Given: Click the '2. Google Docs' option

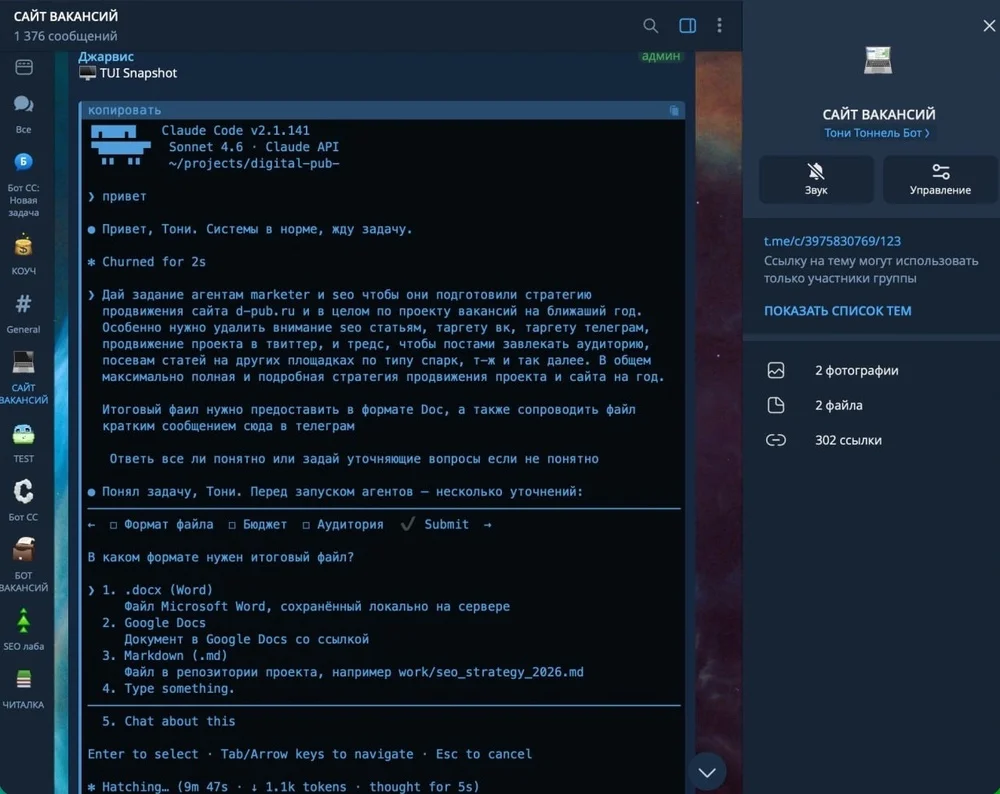Looking at the screenshot, I should coord(154,622).
